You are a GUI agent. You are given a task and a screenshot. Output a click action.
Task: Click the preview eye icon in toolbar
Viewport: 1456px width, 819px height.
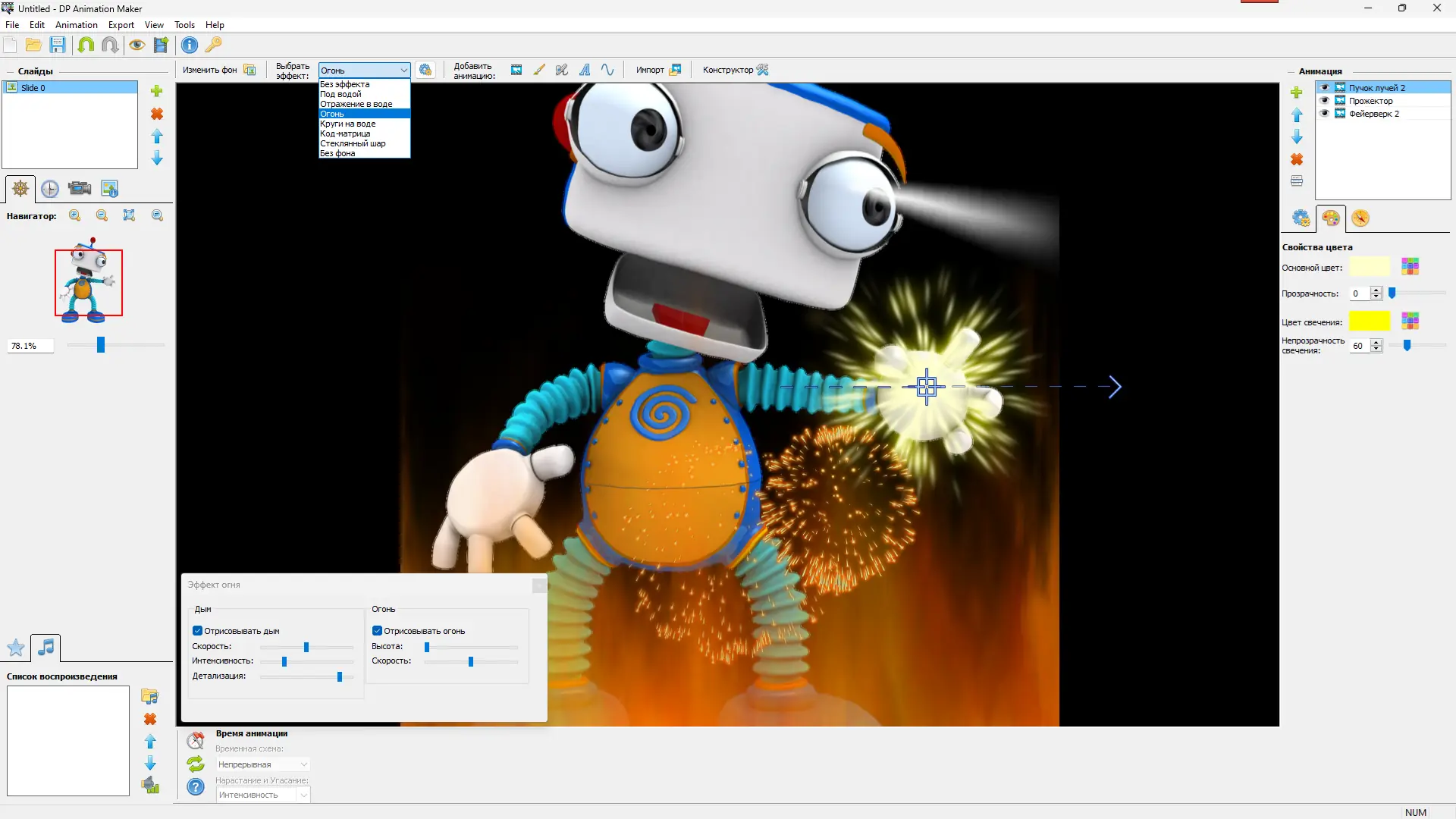[x=136, y=45]
